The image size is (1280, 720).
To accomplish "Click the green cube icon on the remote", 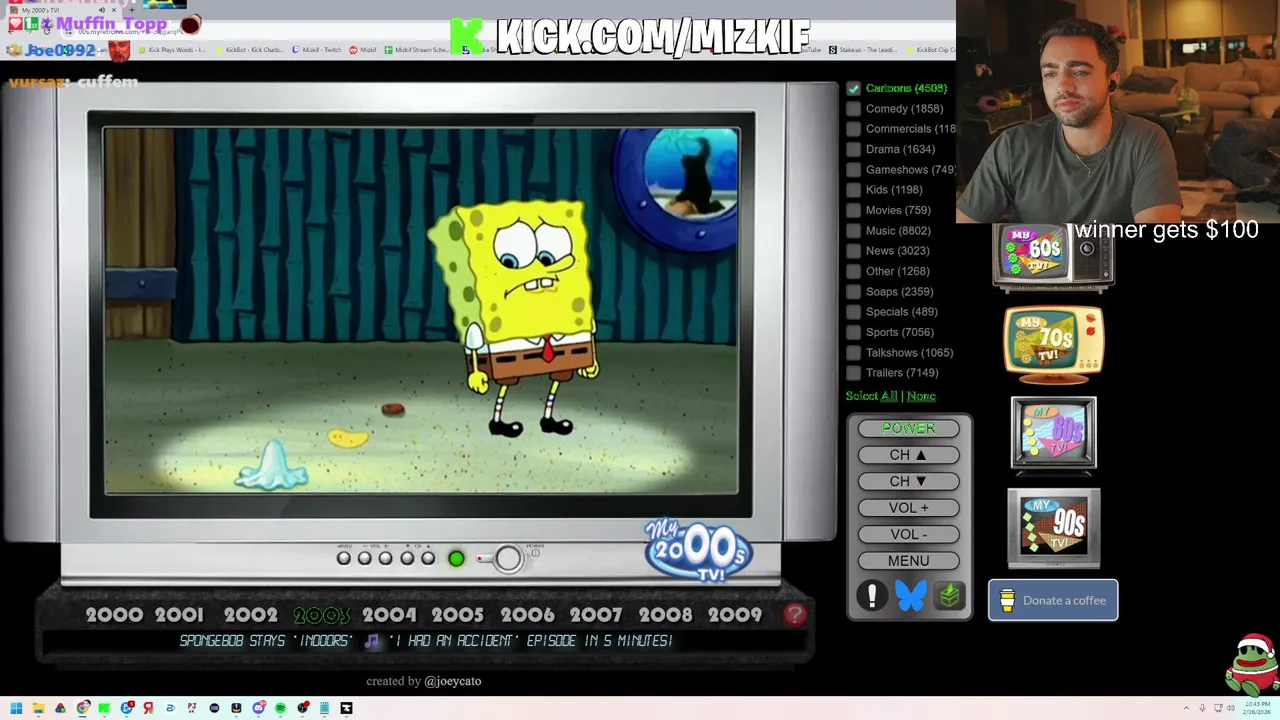I will [x=949, y=596].
